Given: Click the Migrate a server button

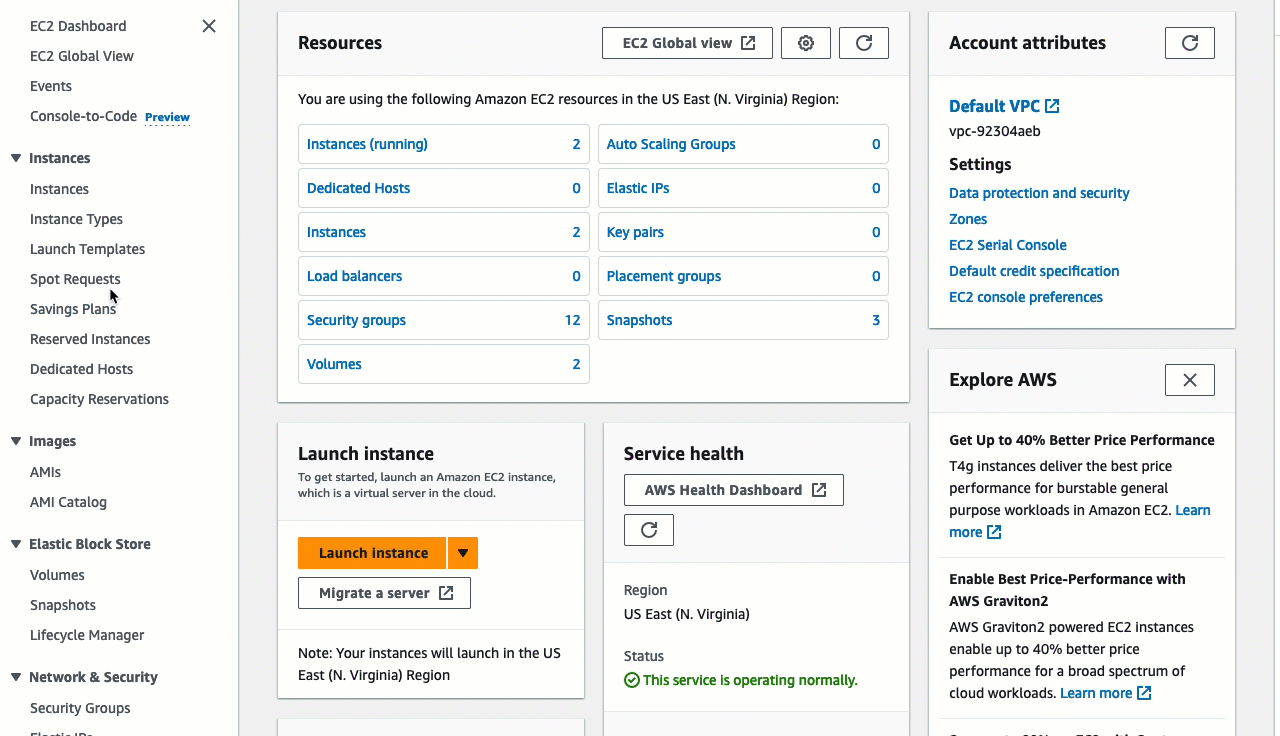Looking at the screenshot, I should pyautogui.click(x=384, y=593).
